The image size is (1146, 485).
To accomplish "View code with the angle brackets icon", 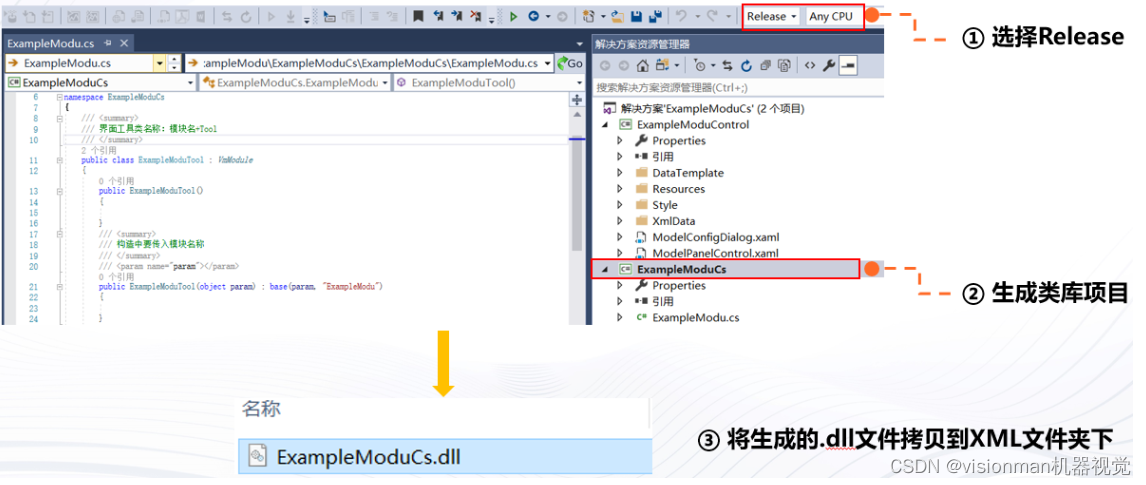I will coord(810,66).
